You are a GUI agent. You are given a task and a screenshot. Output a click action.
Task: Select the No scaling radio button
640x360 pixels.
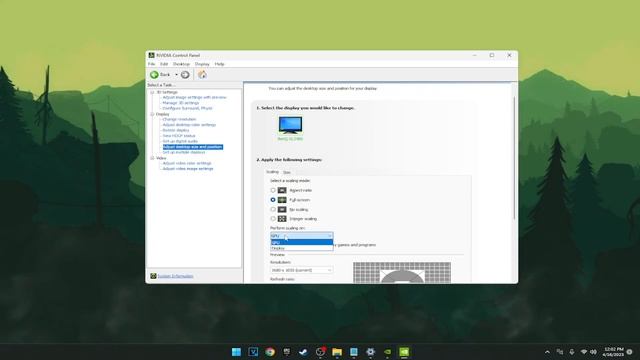[273, 209]
